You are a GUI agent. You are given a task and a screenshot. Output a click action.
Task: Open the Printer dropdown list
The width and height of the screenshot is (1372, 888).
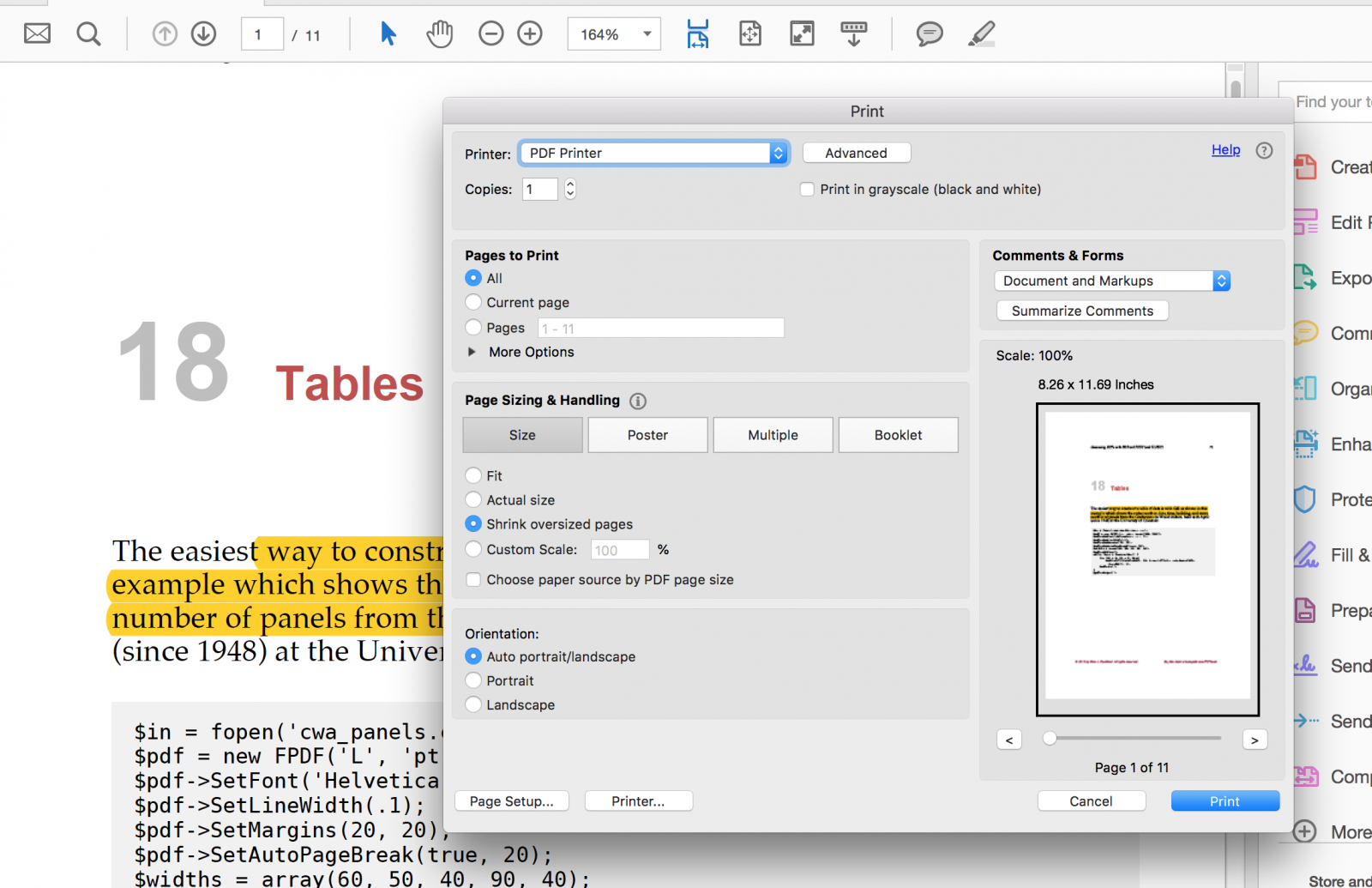pos(654,153)
